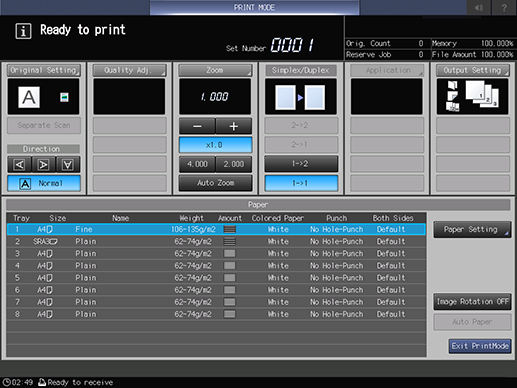Select Normal direction option
517x388 pixels.
44,183
